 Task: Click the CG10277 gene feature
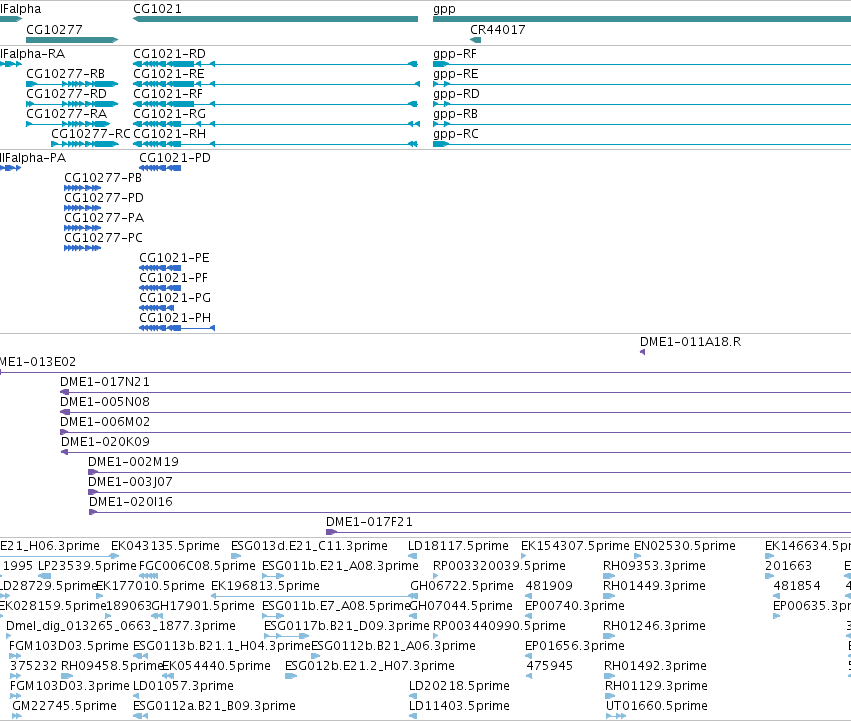[x=72, y=40]
